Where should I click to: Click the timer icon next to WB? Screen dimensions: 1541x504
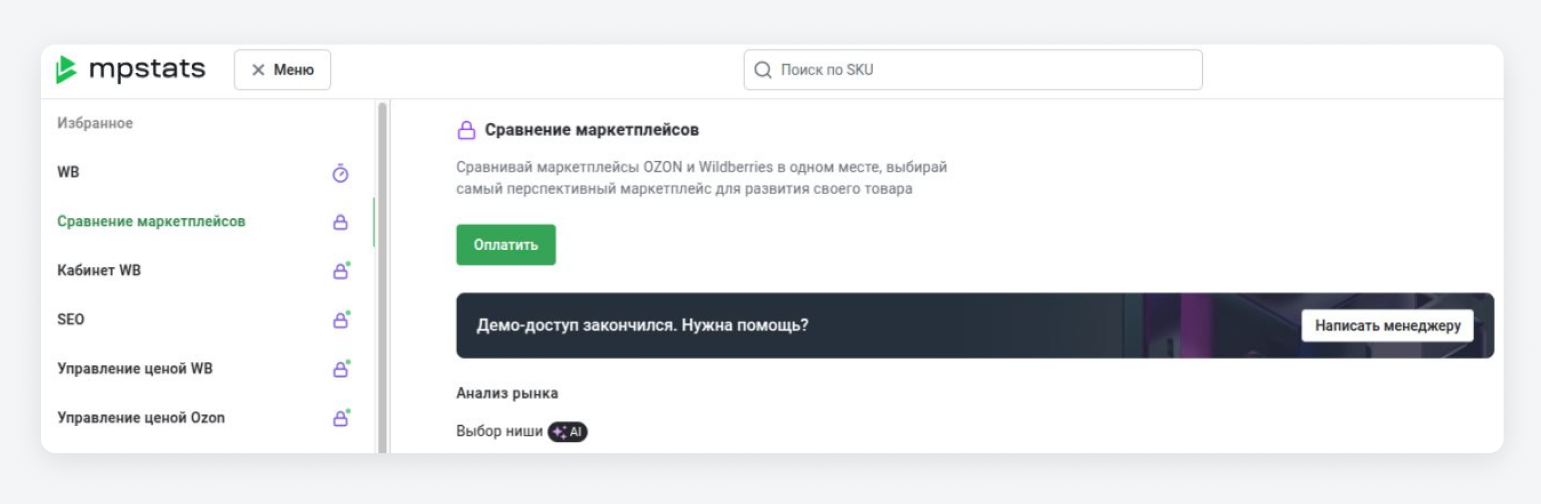pyautogui.click(x=340, y=173)
